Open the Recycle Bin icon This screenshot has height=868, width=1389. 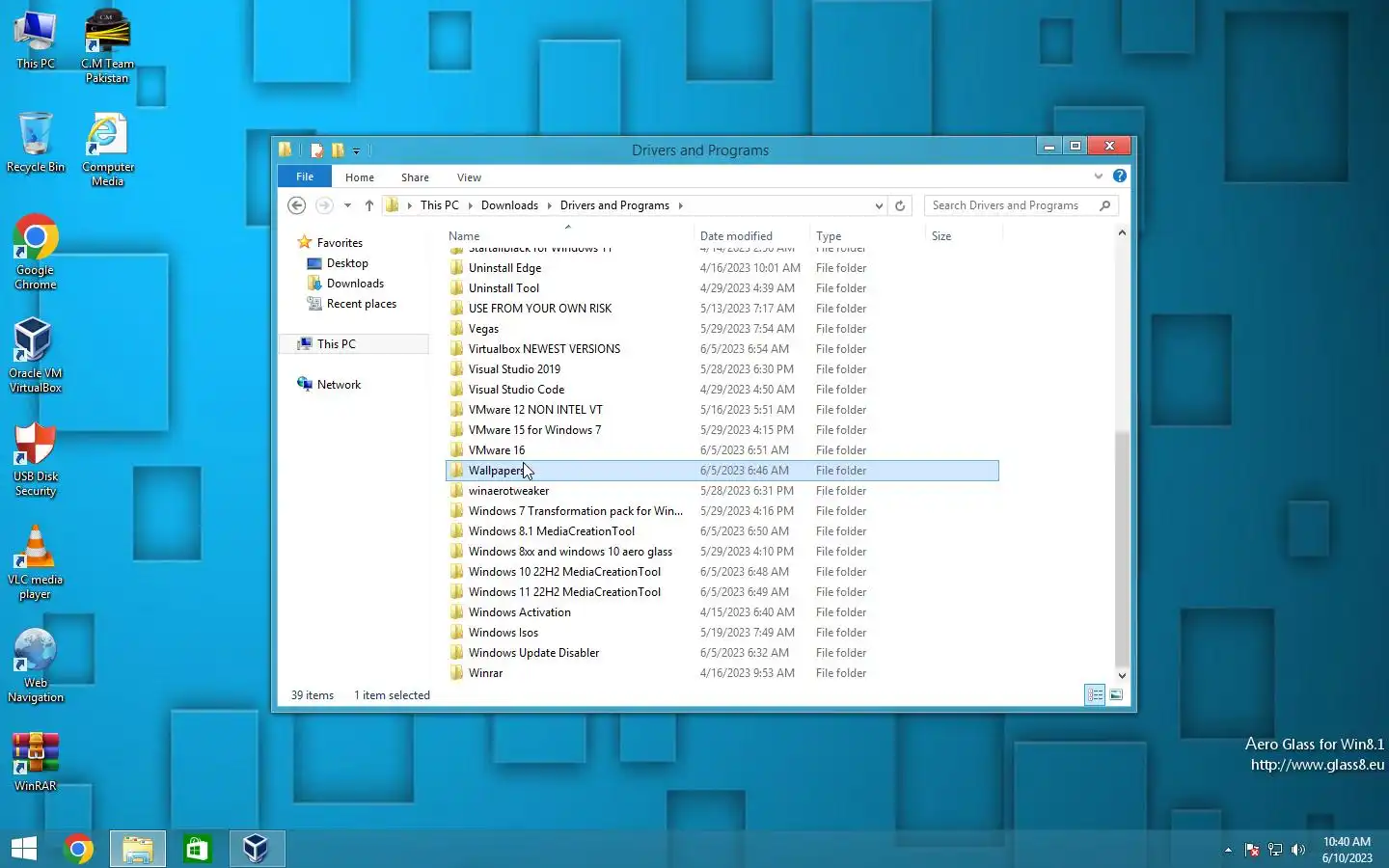(36, 143)
